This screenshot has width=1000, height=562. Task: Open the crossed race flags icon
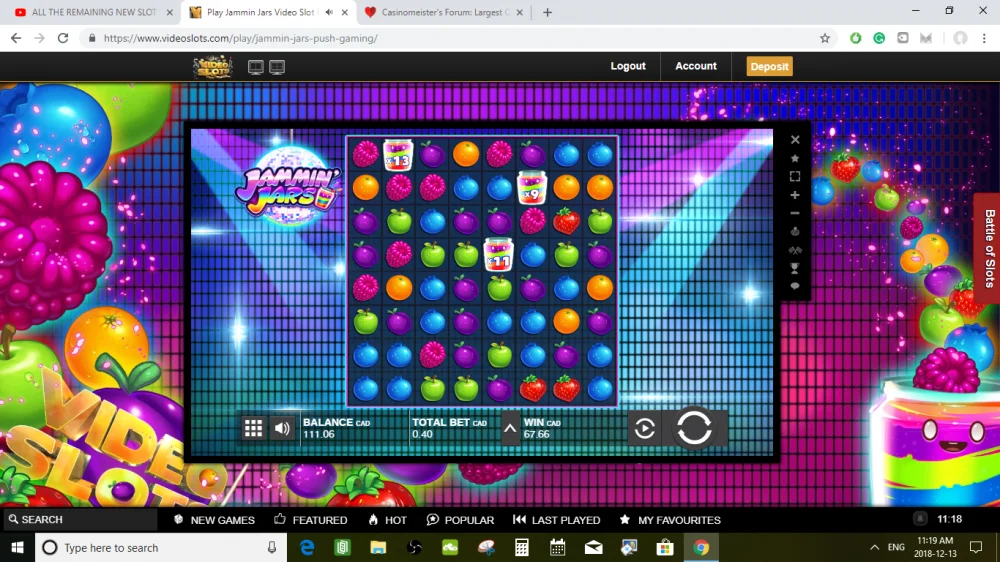(795, 250)
